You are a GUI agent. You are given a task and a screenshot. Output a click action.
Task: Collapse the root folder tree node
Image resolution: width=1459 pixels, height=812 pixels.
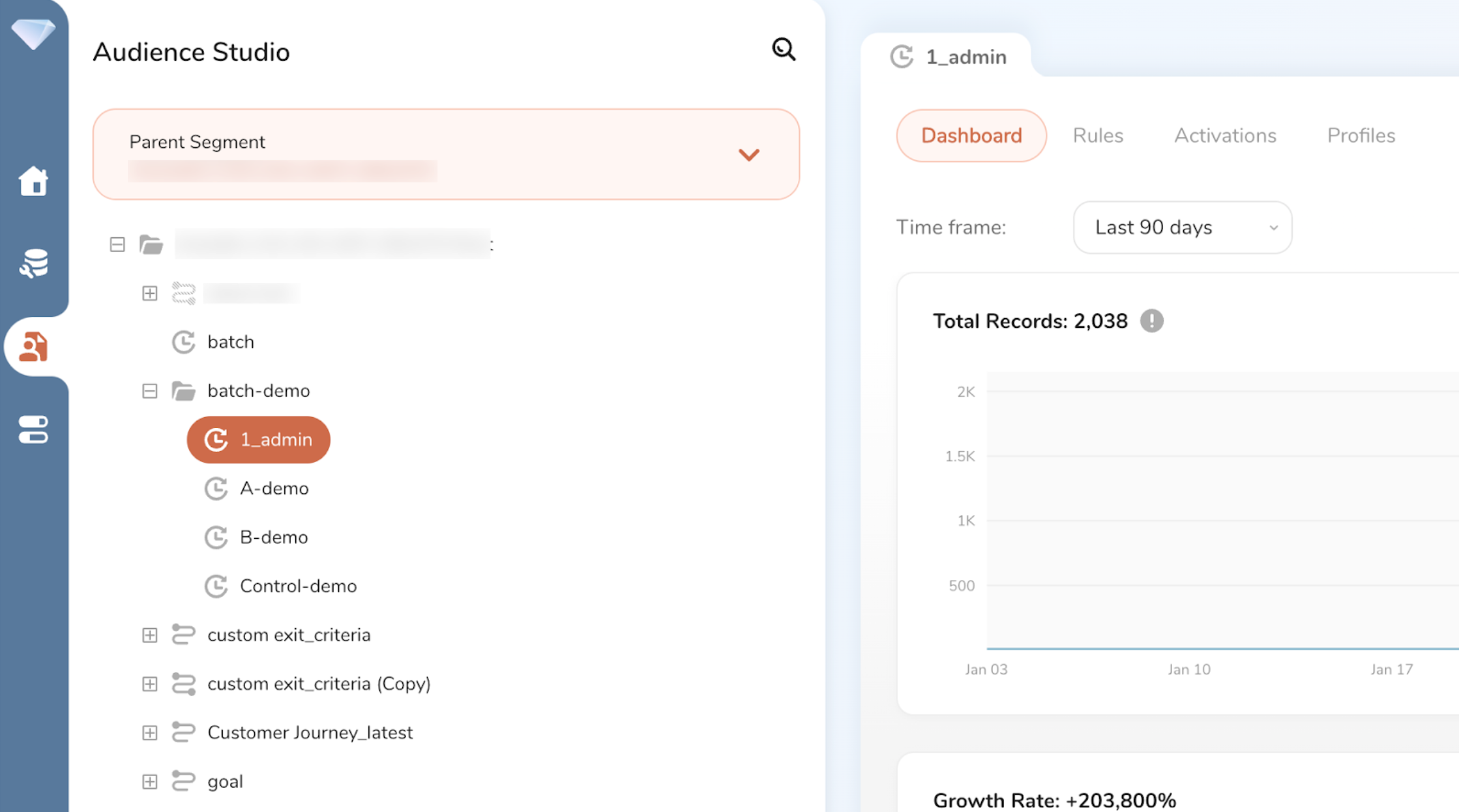click(117, 244)
